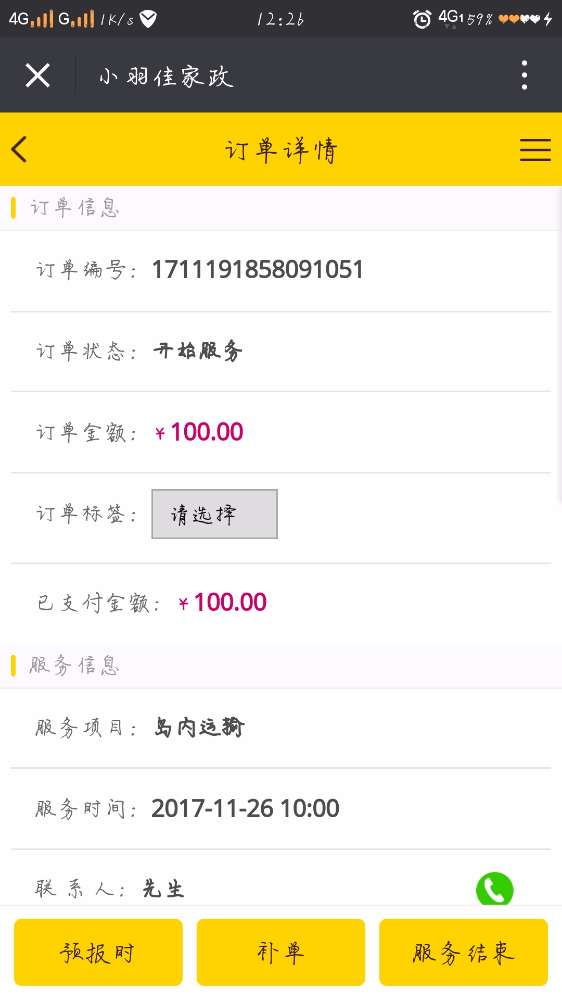This screenshot has width=562, height=1000.
Task: Tap the 小羽佳家政 page title
Action: point(166,77)
